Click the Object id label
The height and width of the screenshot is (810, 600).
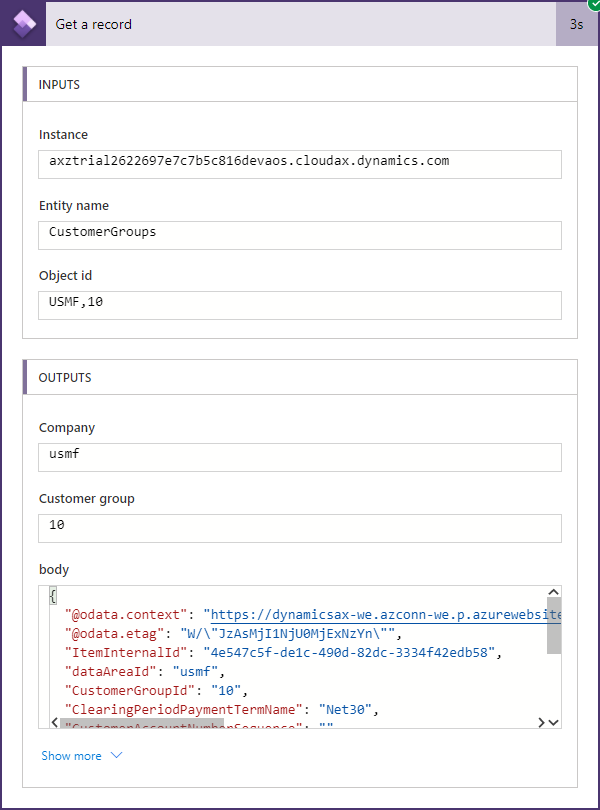pos(66,276)
